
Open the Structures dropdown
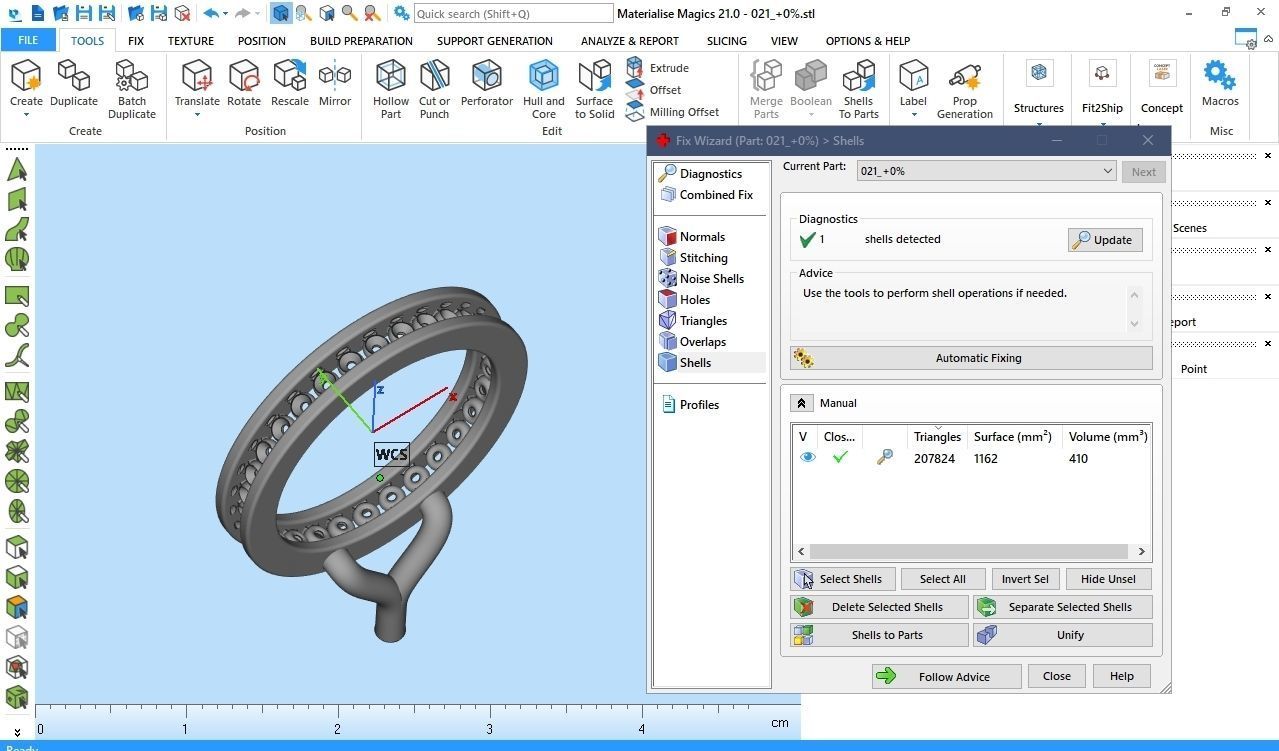click(x=1038, y=125)
